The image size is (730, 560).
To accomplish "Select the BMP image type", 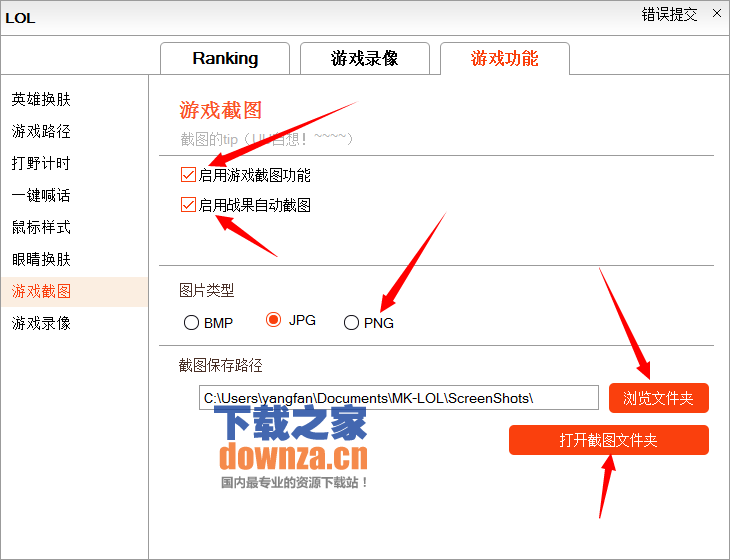I will coord(191,323).
